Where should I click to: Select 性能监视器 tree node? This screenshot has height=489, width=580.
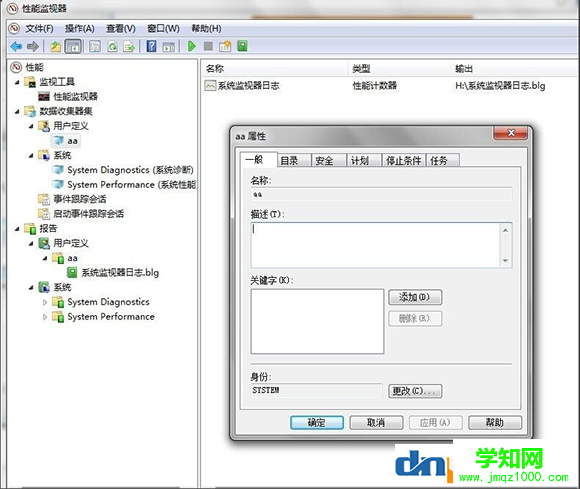click(x=75, y=97)
